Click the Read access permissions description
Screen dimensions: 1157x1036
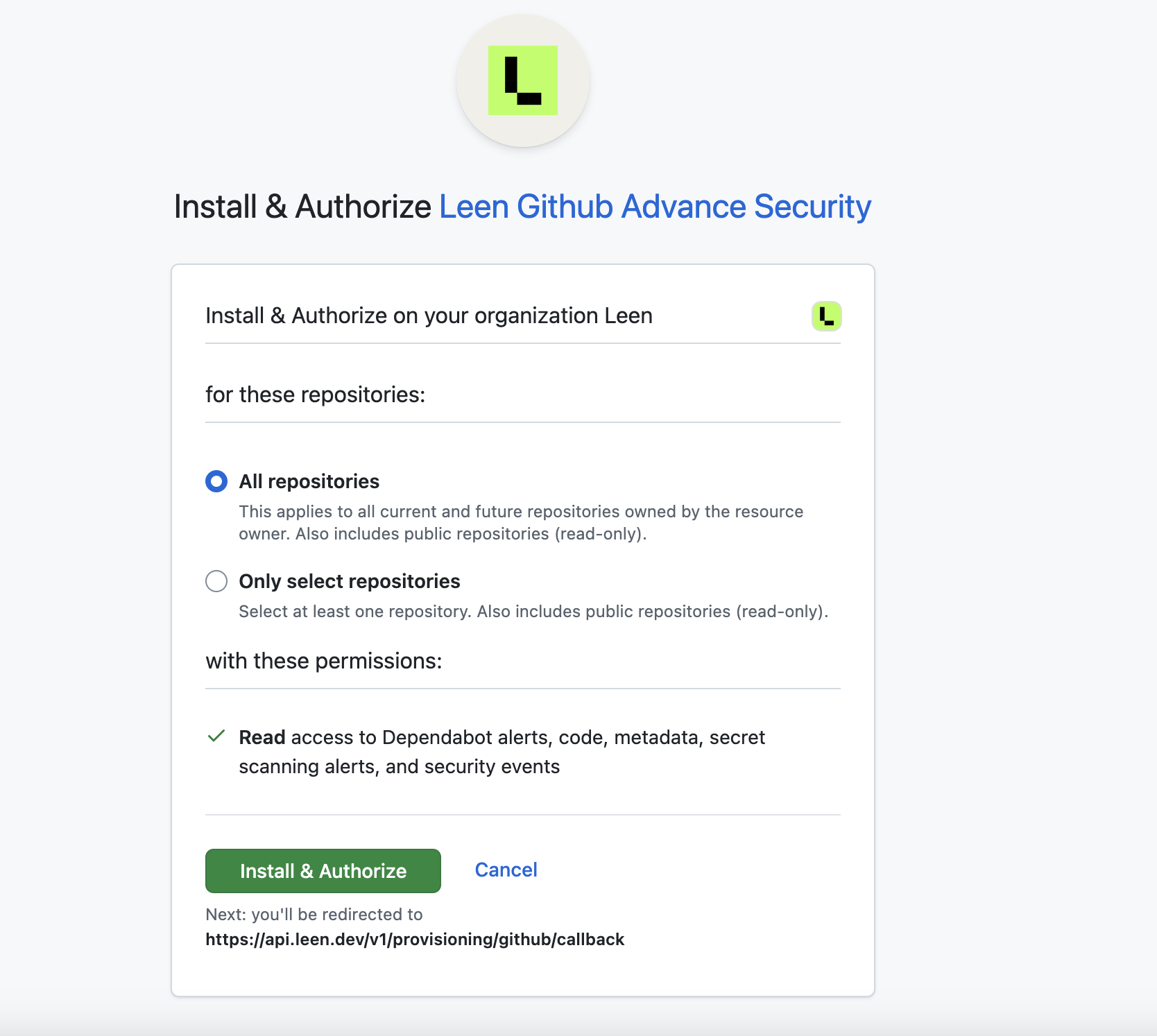pyautogui.click(x=502, y=752)
